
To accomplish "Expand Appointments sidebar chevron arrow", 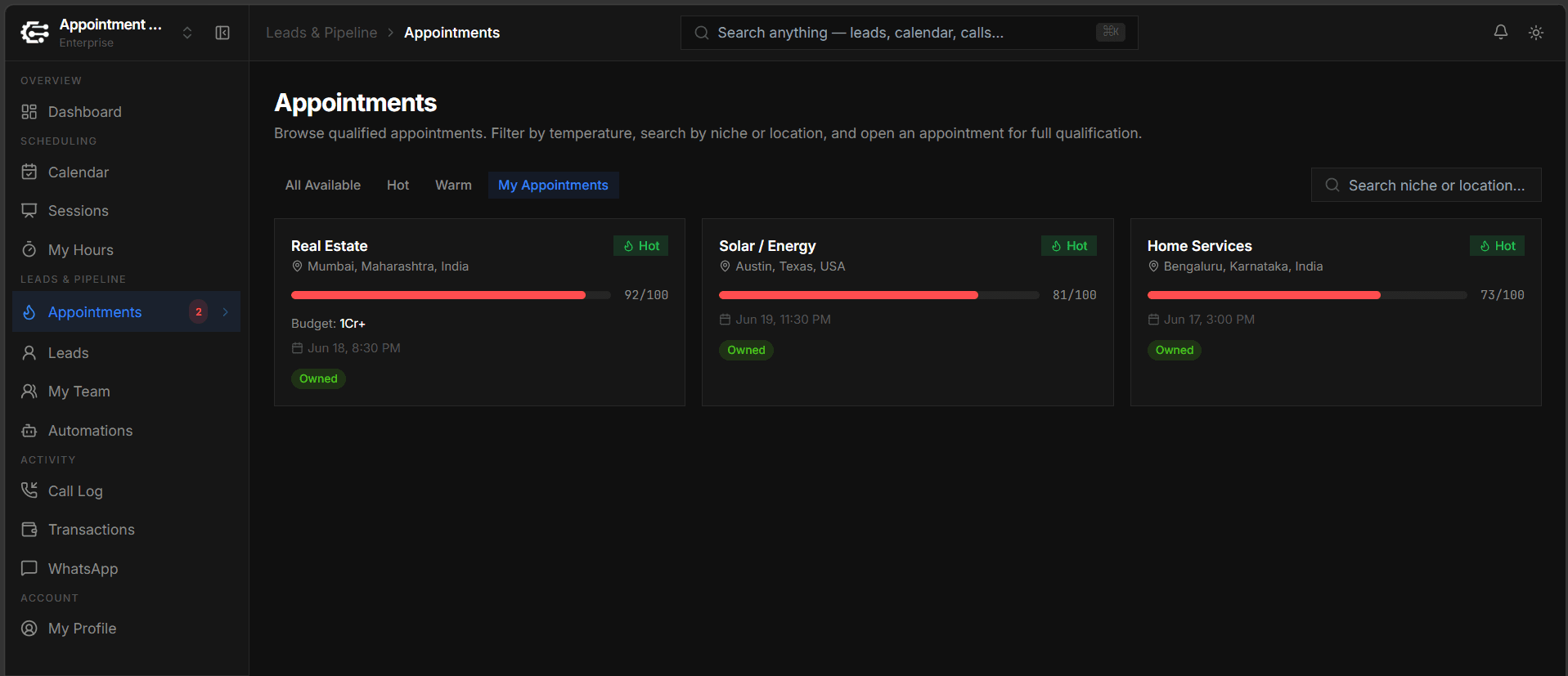I will [226, 312].
